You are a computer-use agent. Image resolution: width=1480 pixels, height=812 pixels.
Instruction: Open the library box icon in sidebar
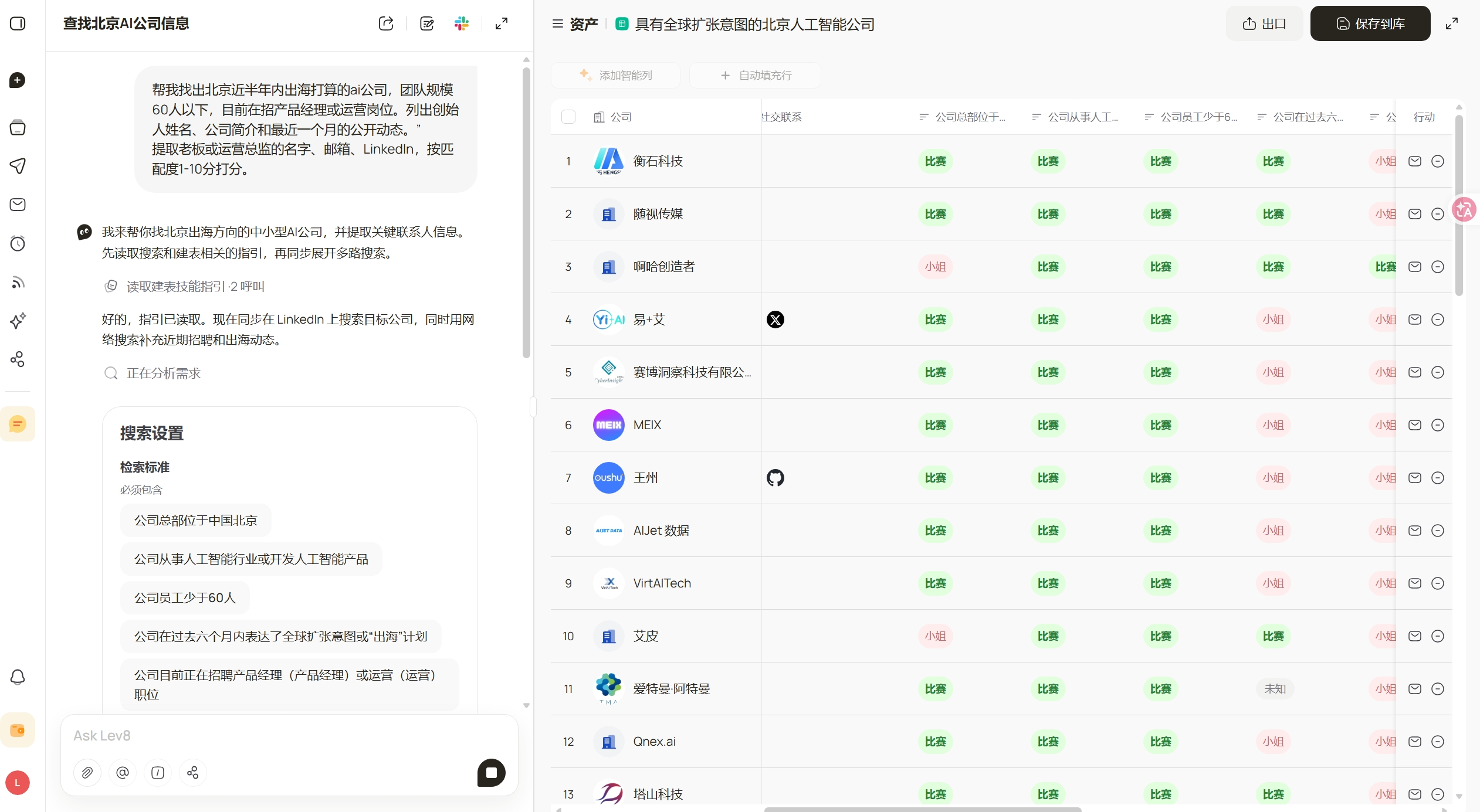(18, 127)
